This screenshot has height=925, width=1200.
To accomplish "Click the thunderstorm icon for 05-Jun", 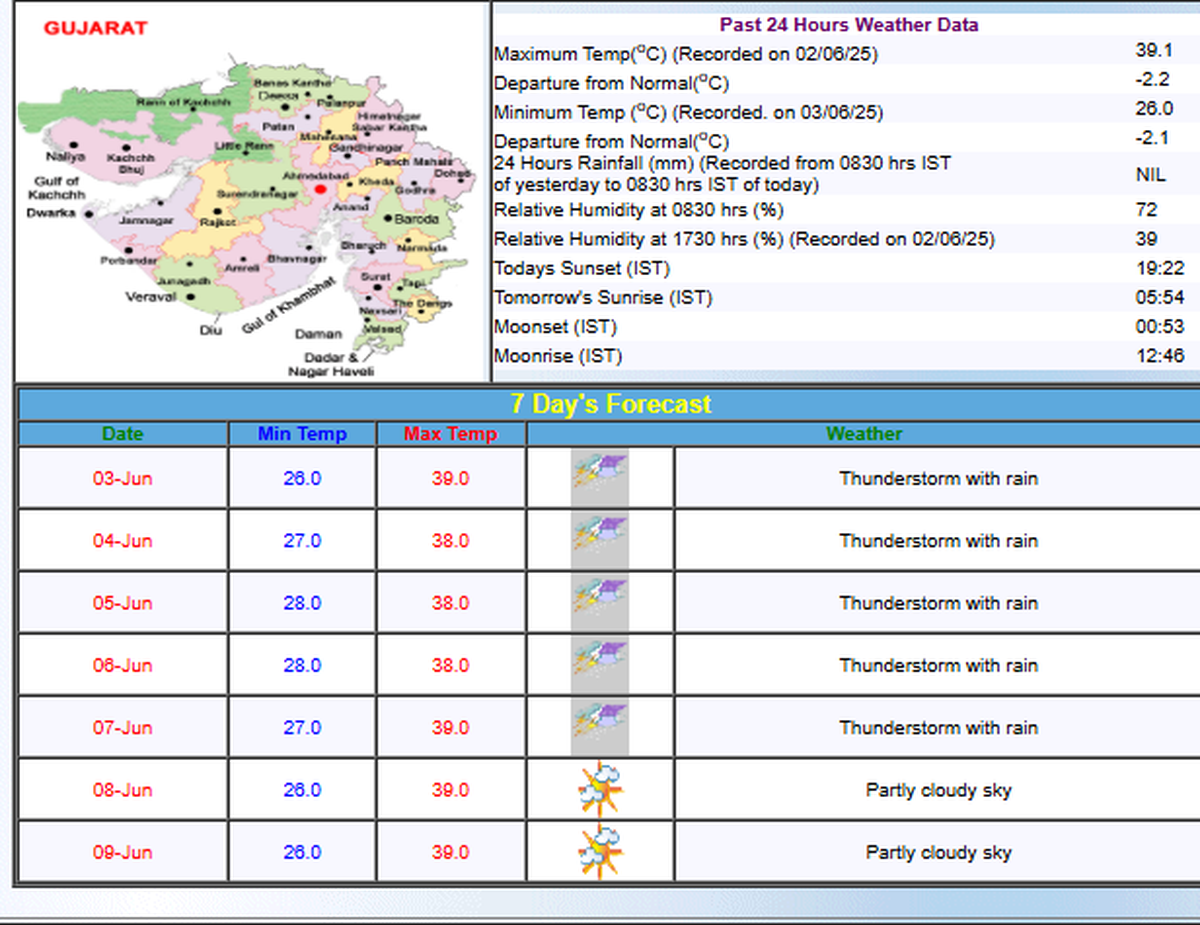I will click(x=600, y=603).
